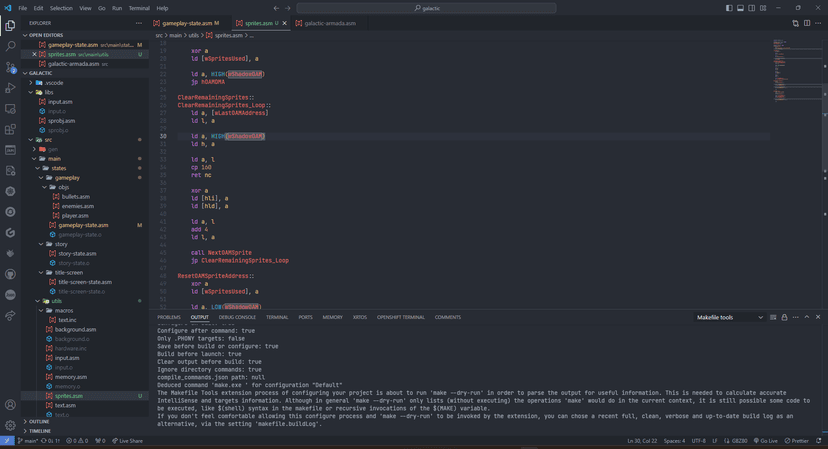Screen dimensions: 828x449
Task: Clear the output panel log
Action: [x=773, y=317]
